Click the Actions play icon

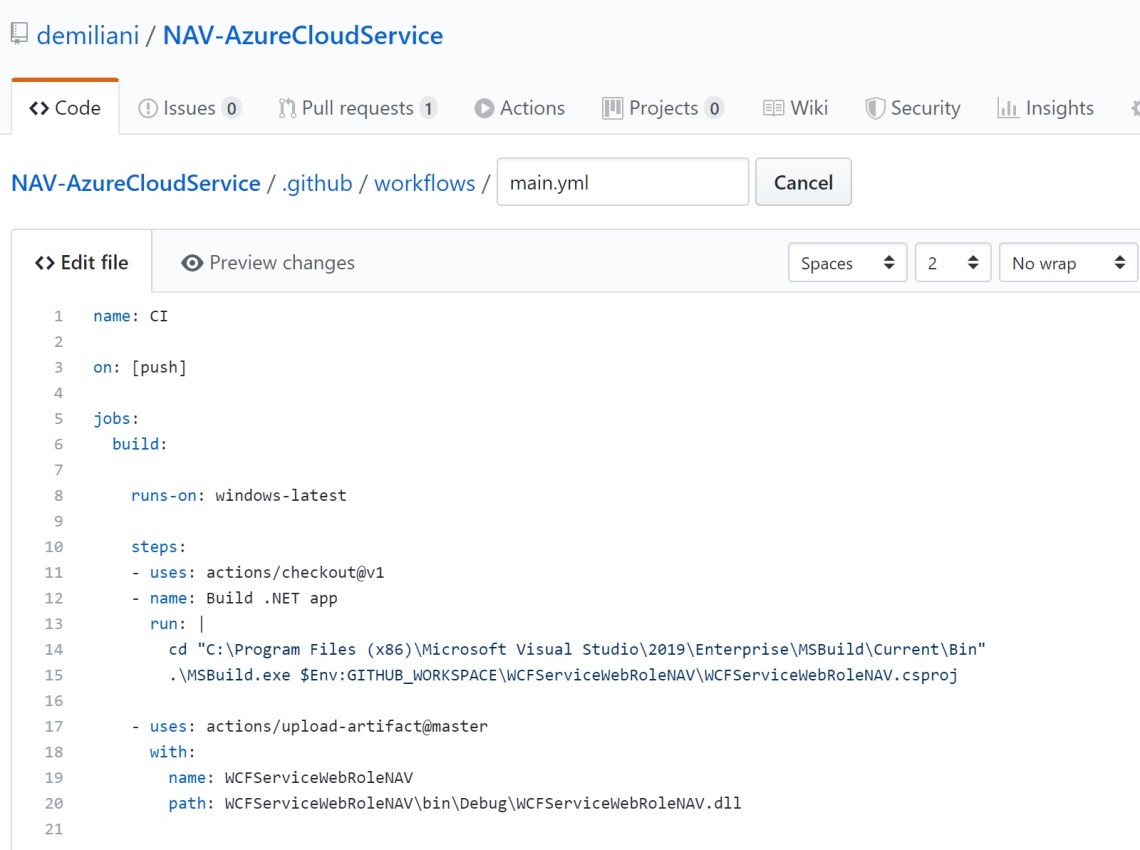(x=485, y=108)
